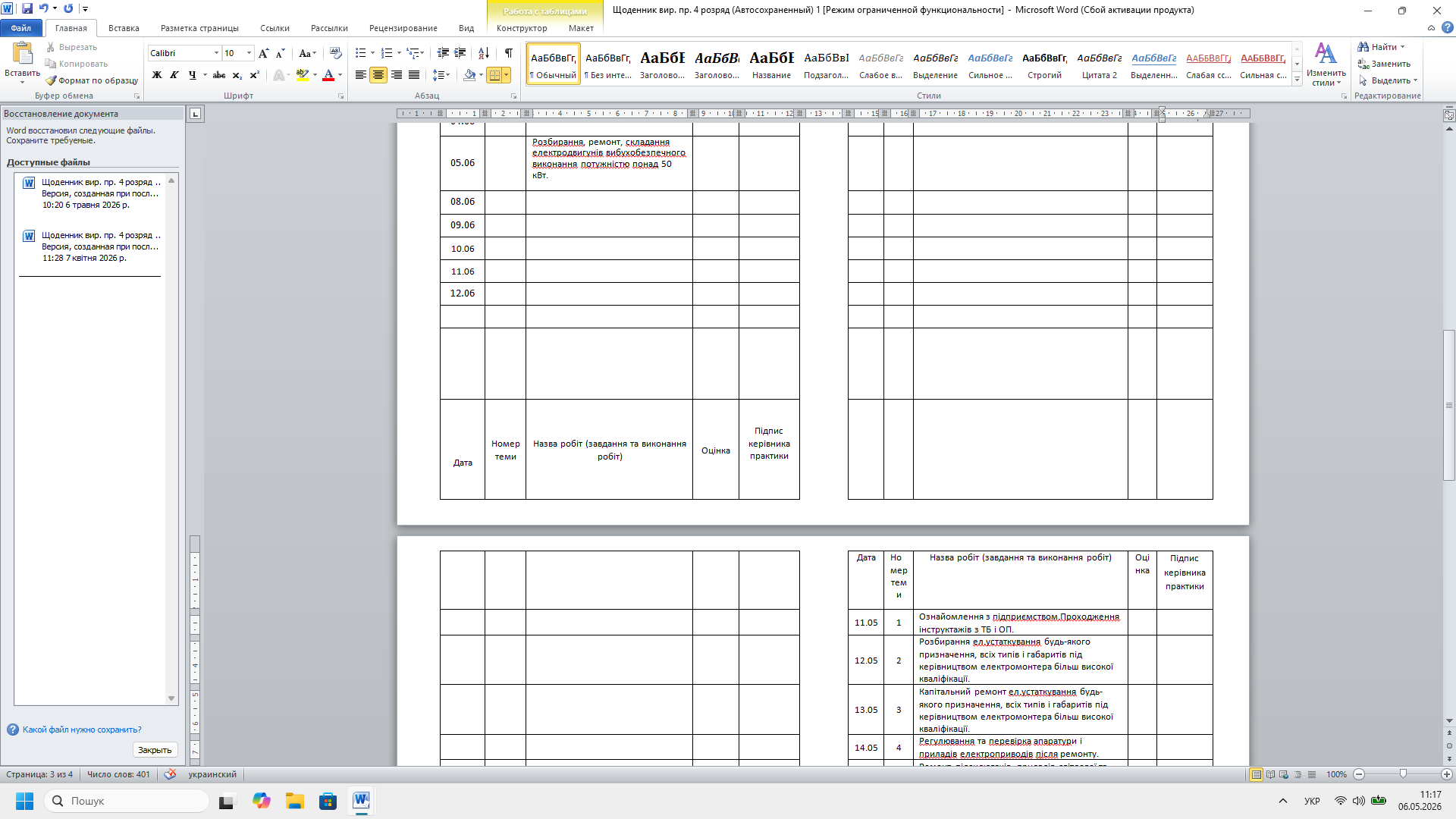Click the Save icon in quick access toolbar
1456x819 pixels.
(x=27, y=8)
